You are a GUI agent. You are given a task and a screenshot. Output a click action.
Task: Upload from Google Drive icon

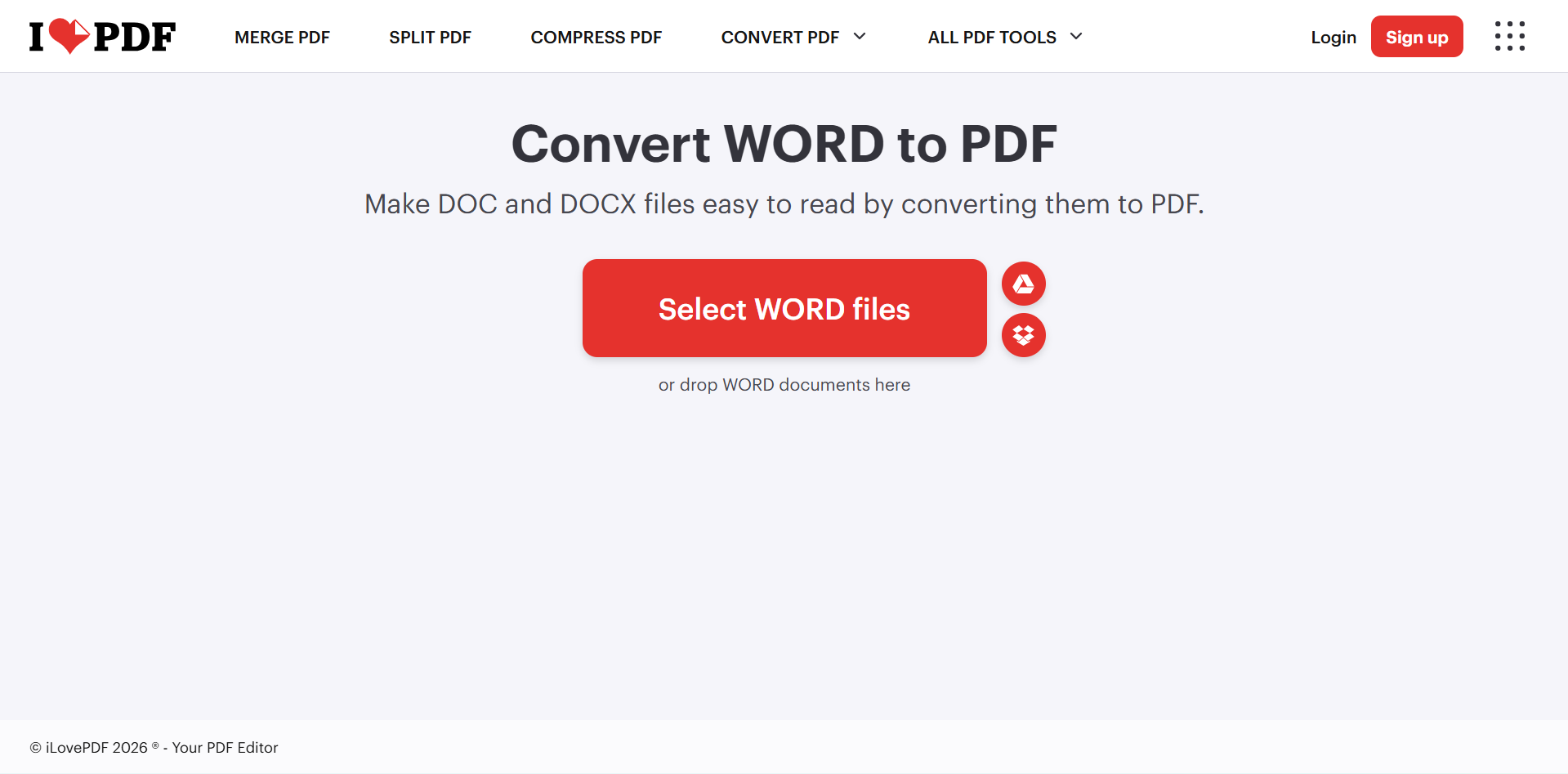click(x=1023, y=284)
